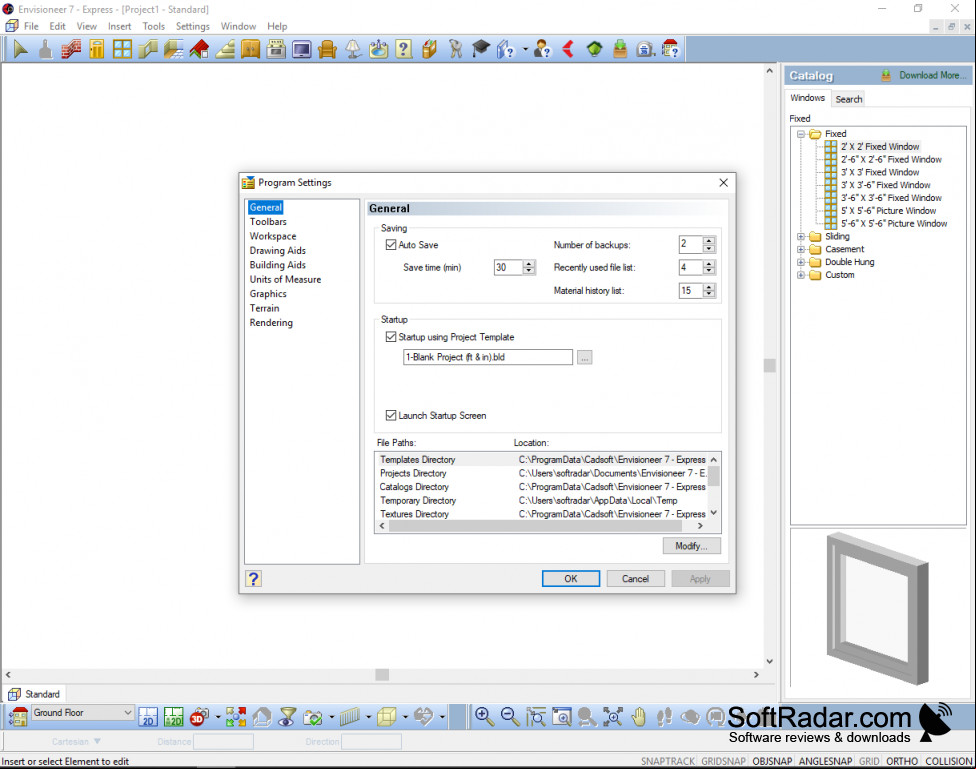Toggle GRID in the status bar
This screenshot has width=976, height=769.
(869, 761)
